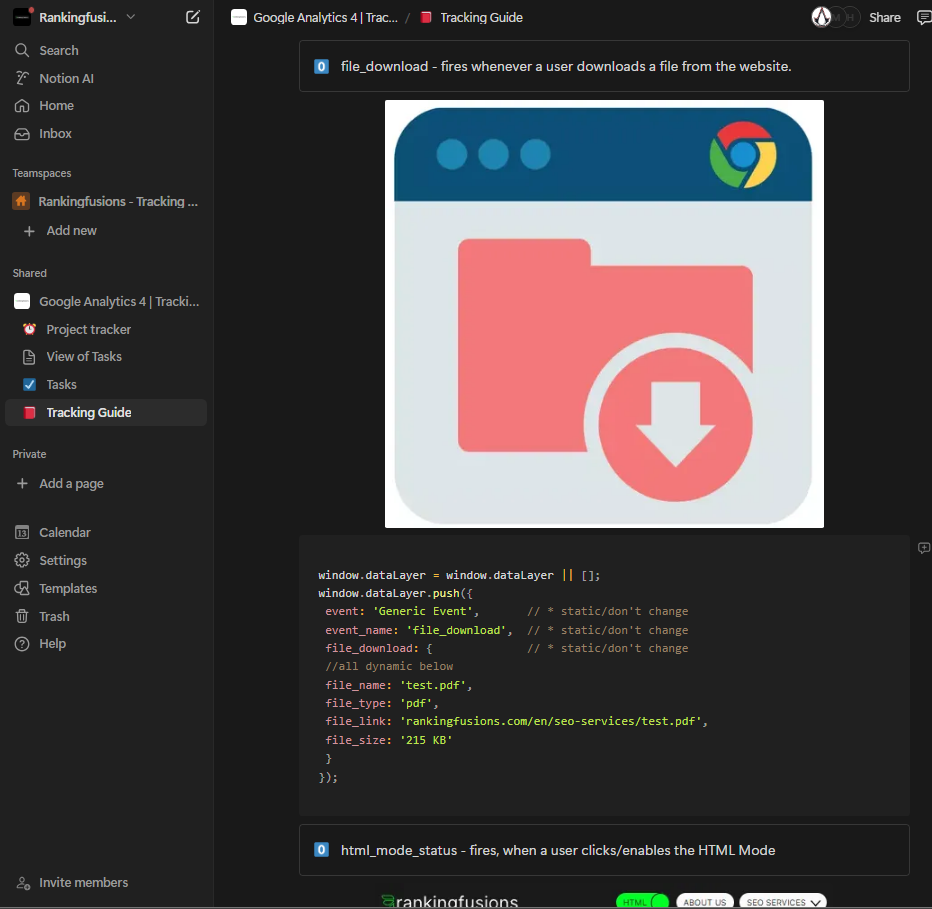The width and height of the screenshot is (932, 909).
Task: Toggle the green HTML mode switch
Action: (x=642, y=902)
